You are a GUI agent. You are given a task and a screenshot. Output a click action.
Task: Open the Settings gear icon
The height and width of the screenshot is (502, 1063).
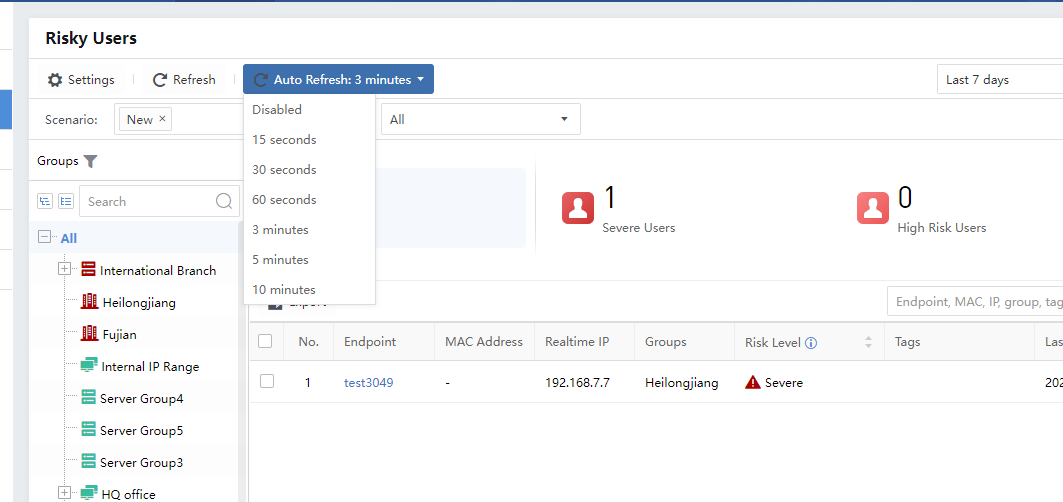[x=56, y=80]
